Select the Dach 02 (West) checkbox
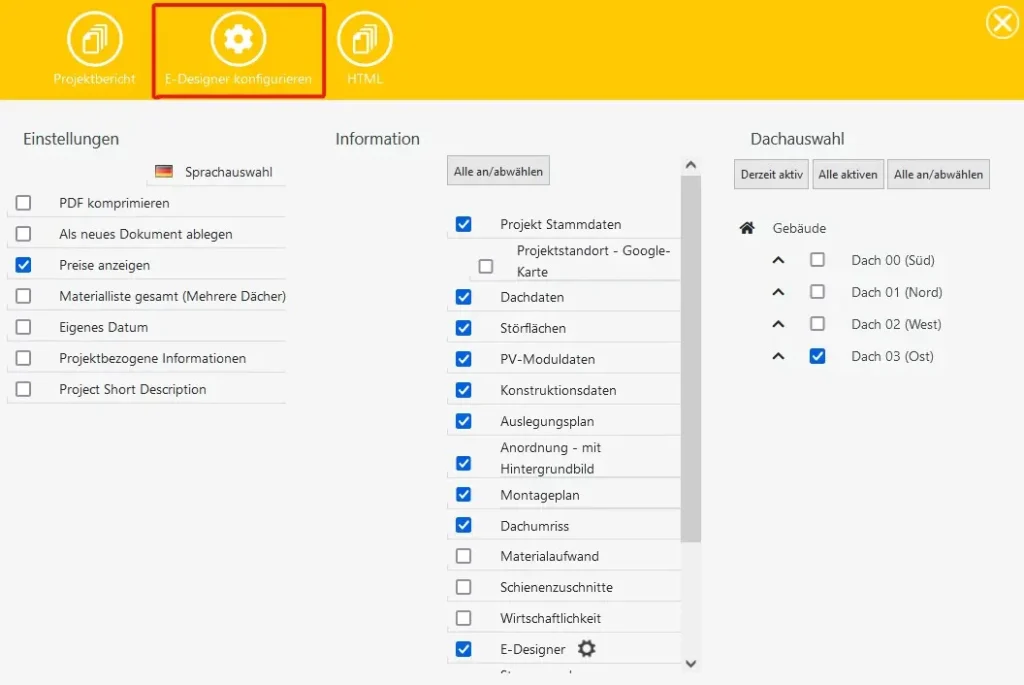Viewport: 1024px width, 685px height. pyautogui.click(x=817, y=323)
